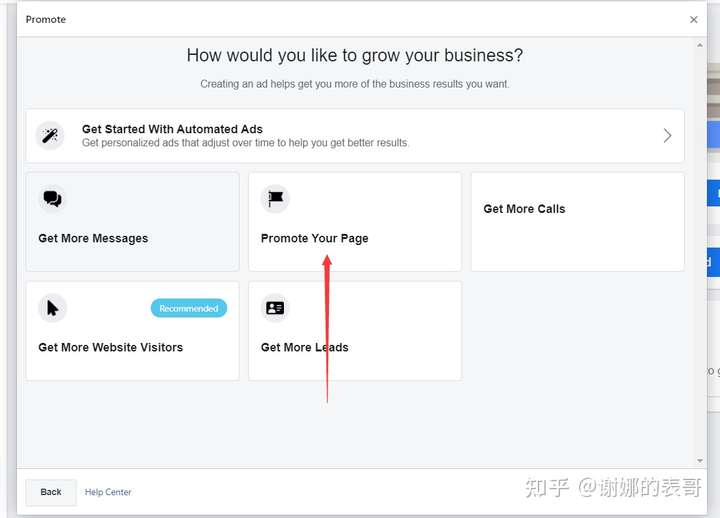Open Get Started With Automated Ads
The height and width of the screenshot is (518, 720).
(355, 135)
